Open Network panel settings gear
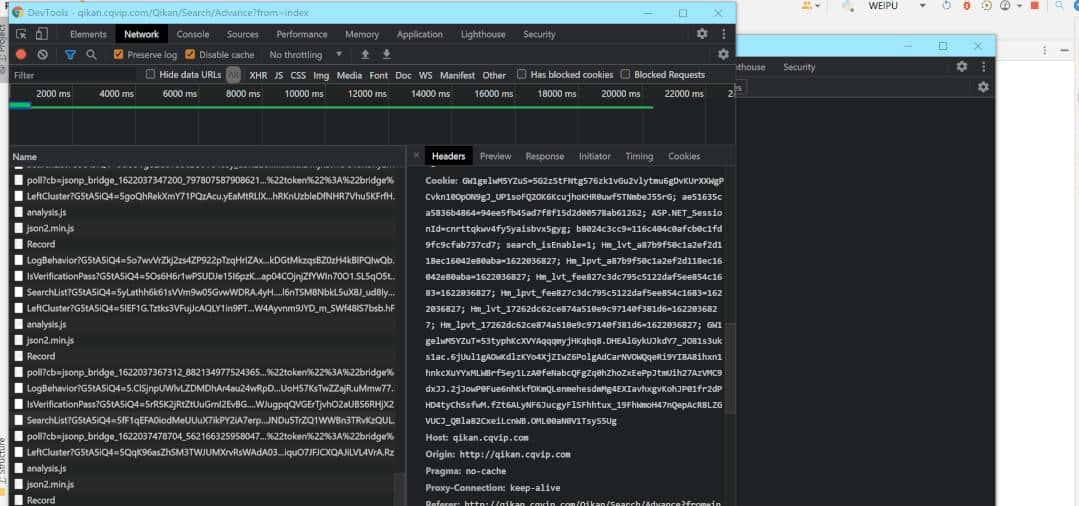The height and width of the screenshot is (506, 1079). (723, 55)
